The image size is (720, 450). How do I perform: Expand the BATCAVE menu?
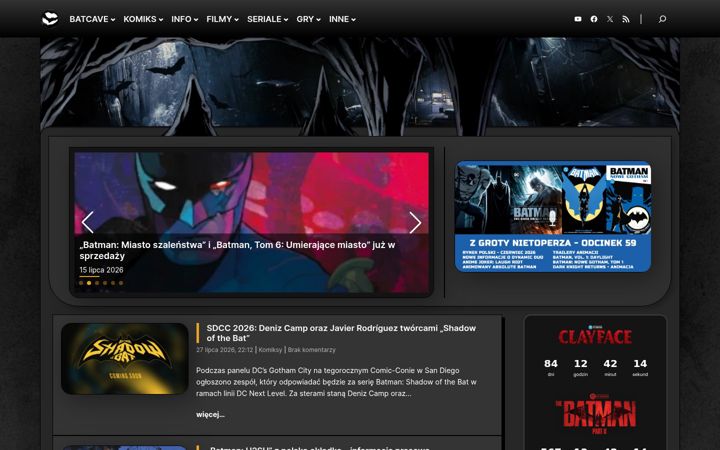tap(92, 19)
